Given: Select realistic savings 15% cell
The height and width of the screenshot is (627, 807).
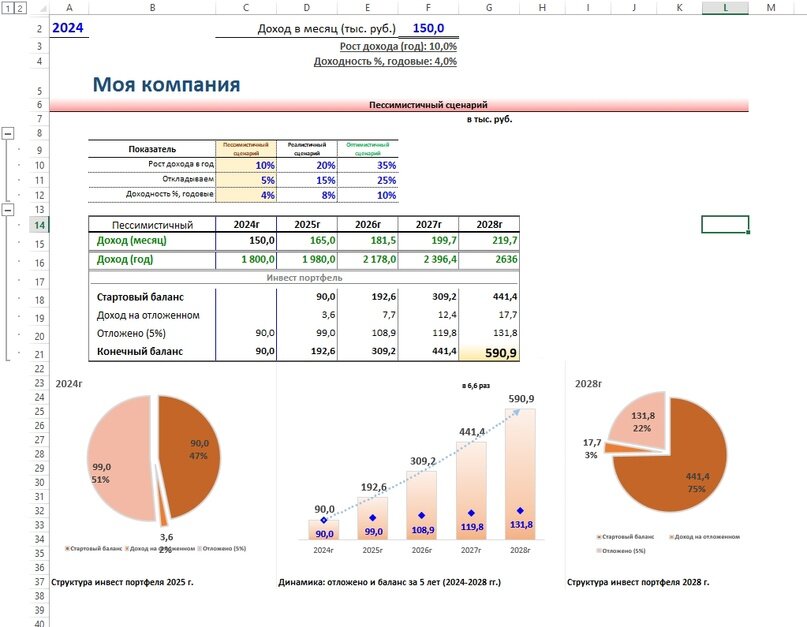Looking at the screenshot, I should pos(307,180).
